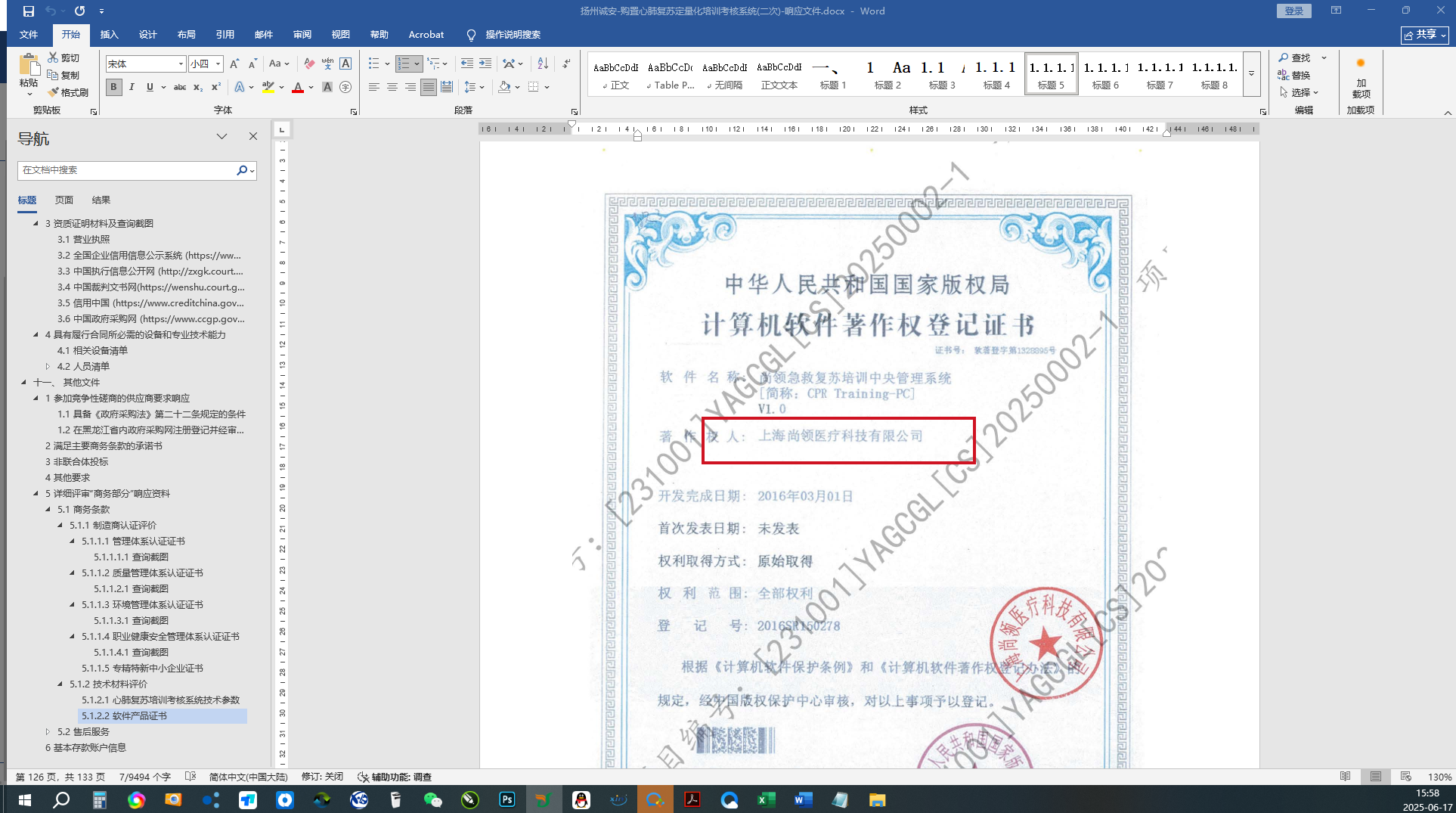Apply the Heading 1 (标题 1) style
The width and height of the screenshot is (1456, 813).
(833, 74)
